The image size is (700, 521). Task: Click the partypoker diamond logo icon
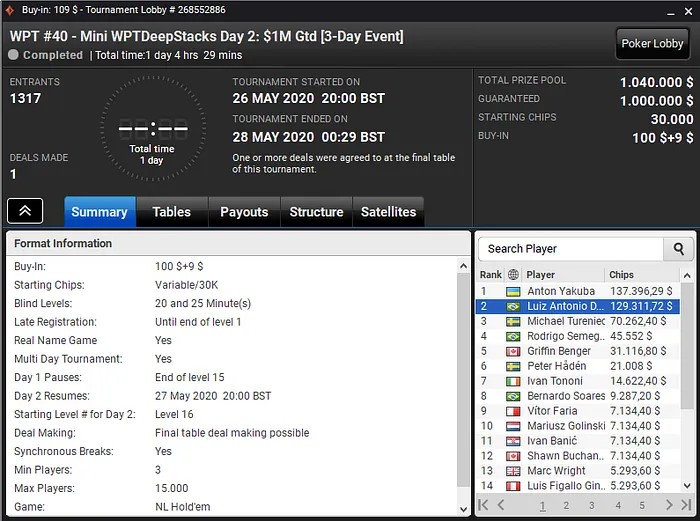(10, 10)
